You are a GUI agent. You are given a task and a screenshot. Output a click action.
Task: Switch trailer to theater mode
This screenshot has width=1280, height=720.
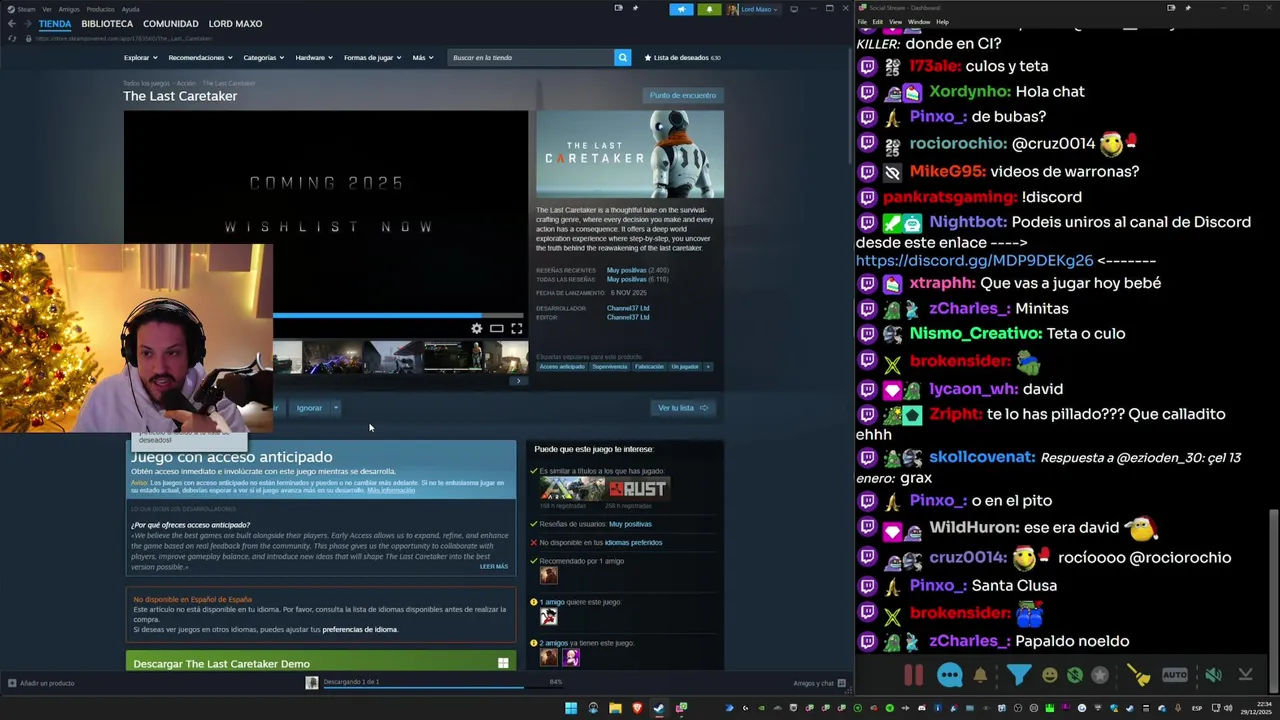point(496,328)
